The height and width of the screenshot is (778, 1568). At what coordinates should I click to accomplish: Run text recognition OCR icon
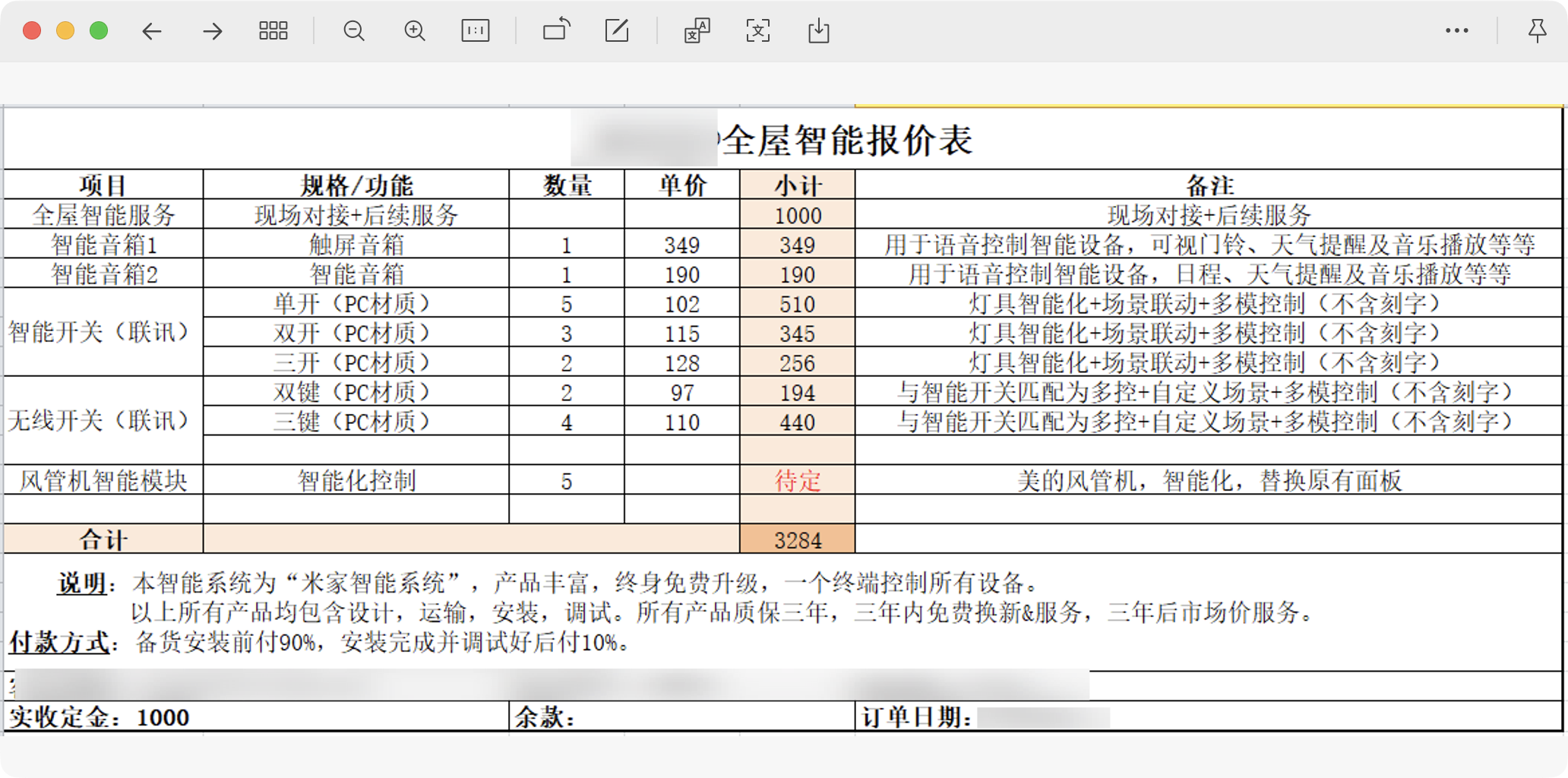pyautogui.click(x=758, y=31)
